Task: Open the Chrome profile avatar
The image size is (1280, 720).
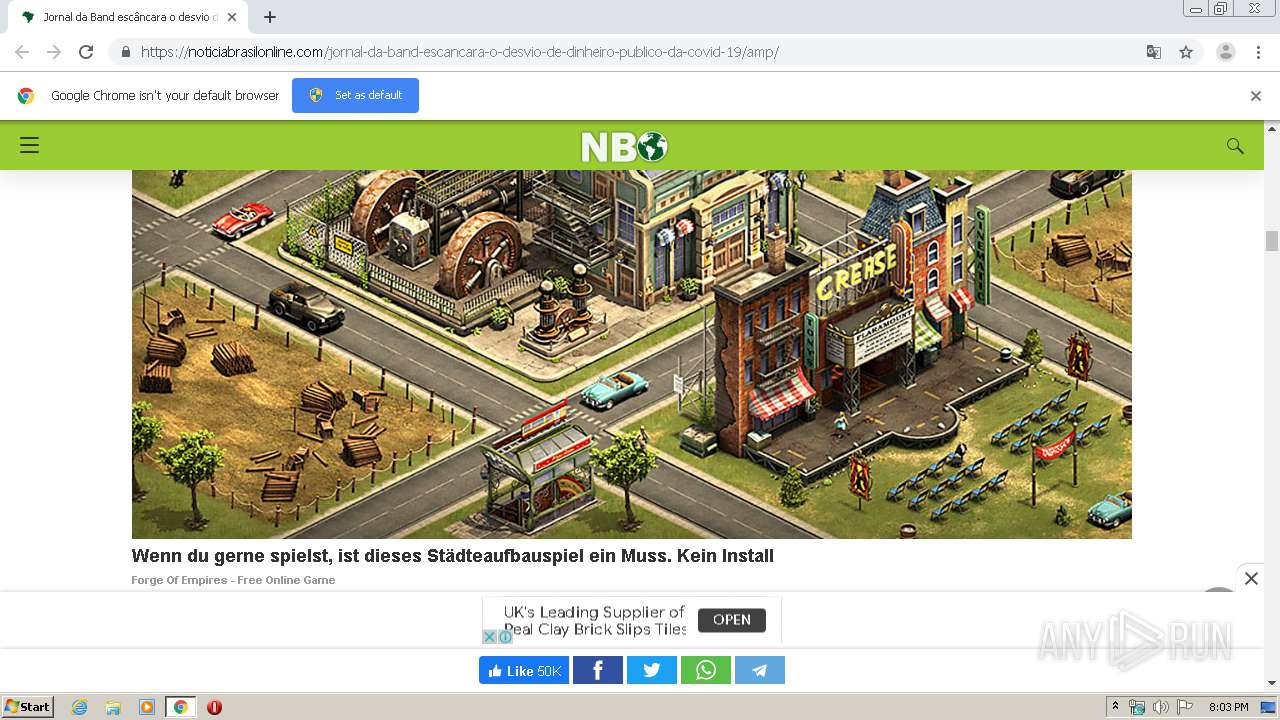Action: (1226, 52)
